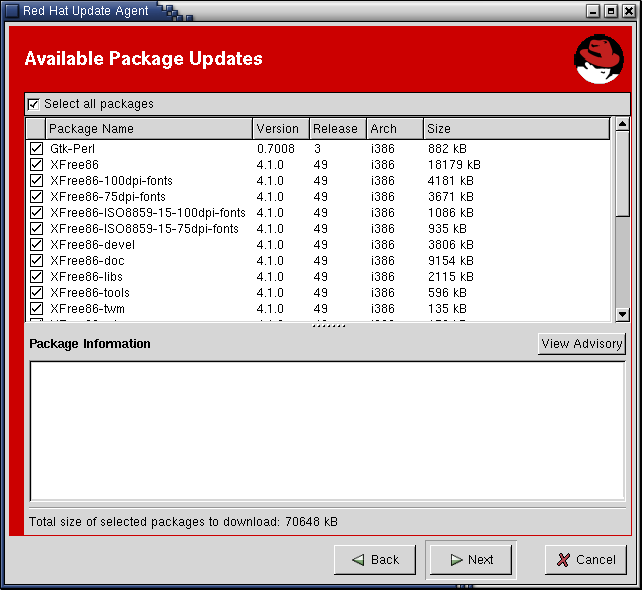Select the Gtk-Perl package row
The height and width of the screenshot is (590, 642).
point(318,149)
